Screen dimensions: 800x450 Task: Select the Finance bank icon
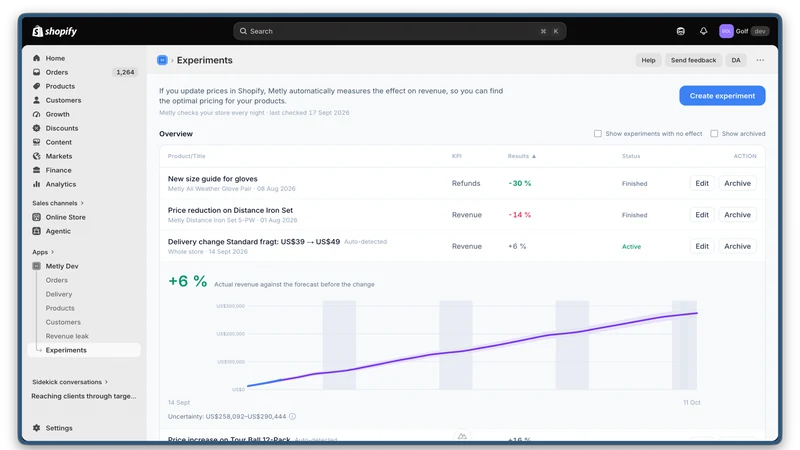36,170
